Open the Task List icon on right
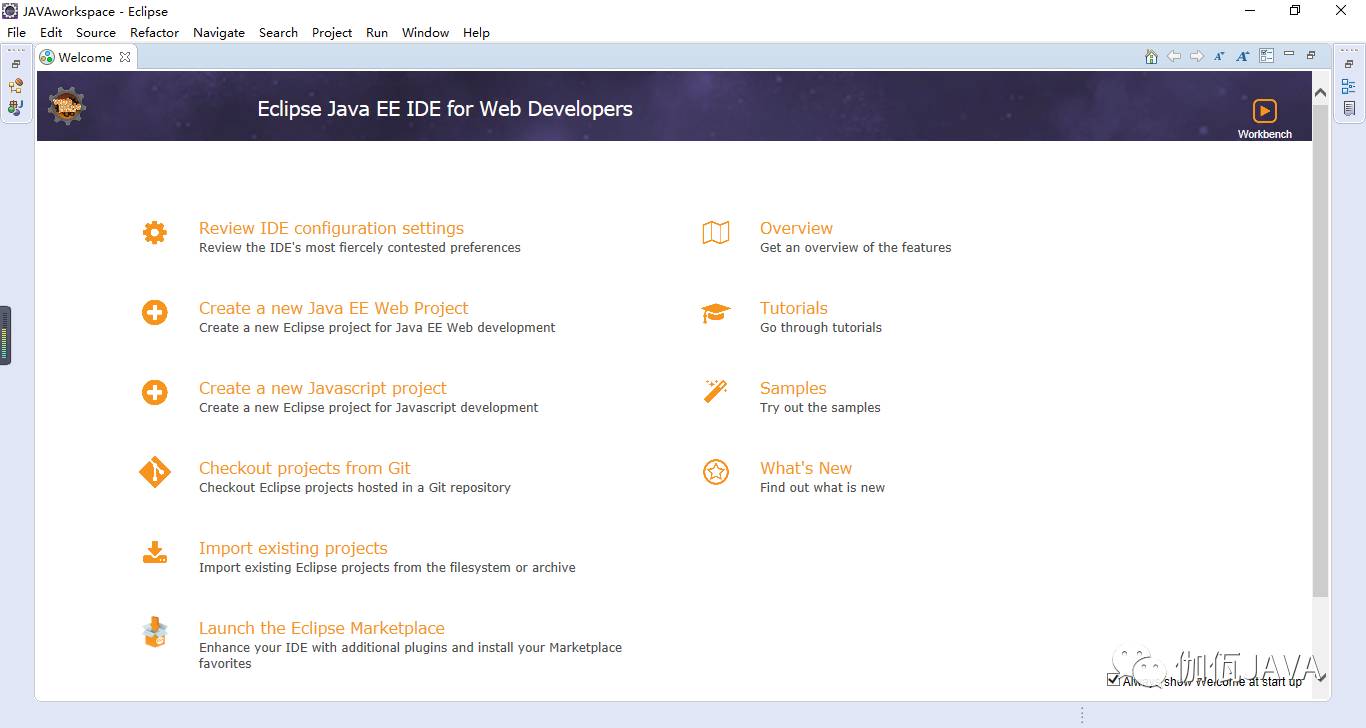 1349,108
